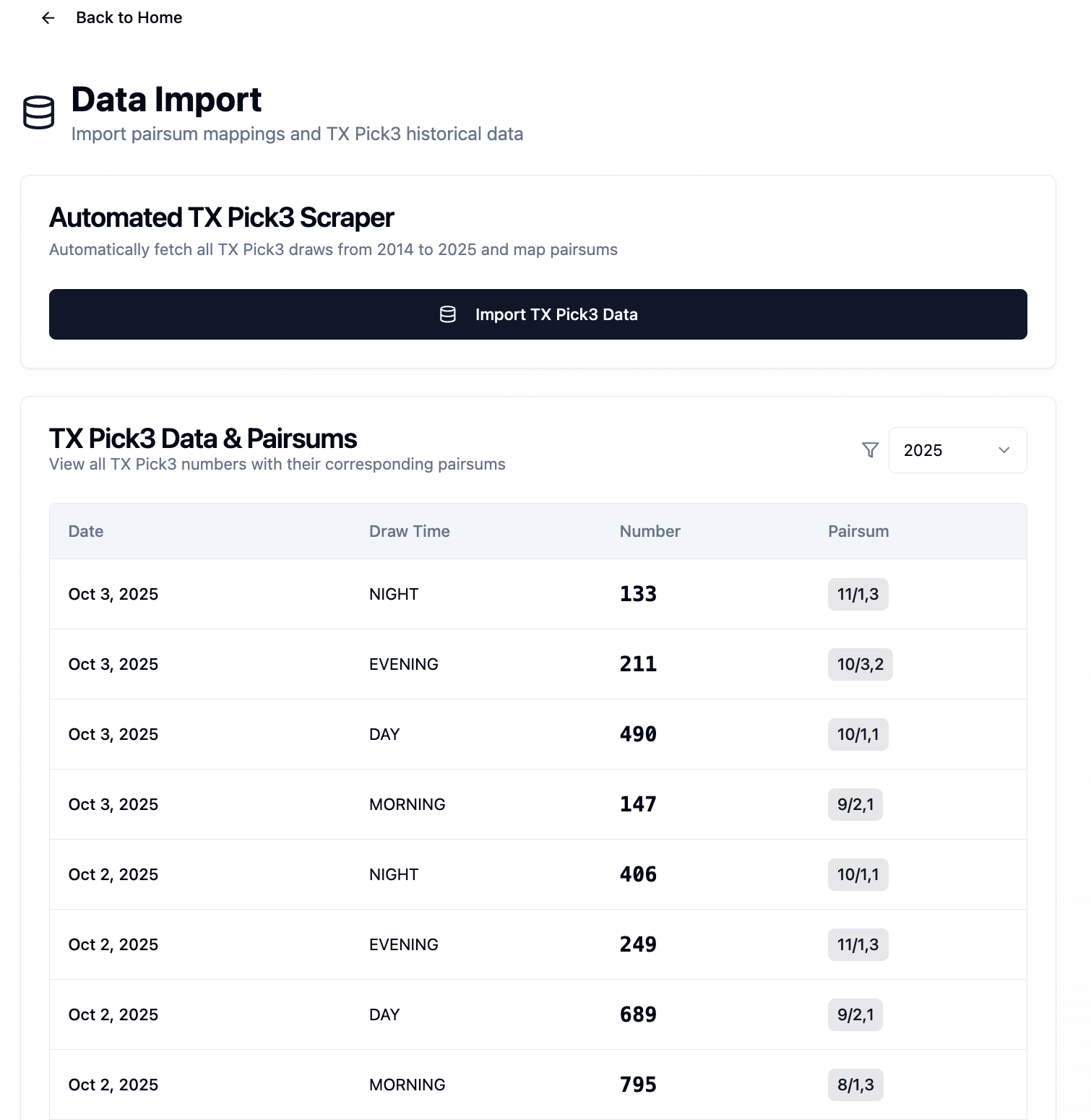The image size is (1091, 1120).
Task: Click the database icon inside Import button
Action: (x=448, y=314)
